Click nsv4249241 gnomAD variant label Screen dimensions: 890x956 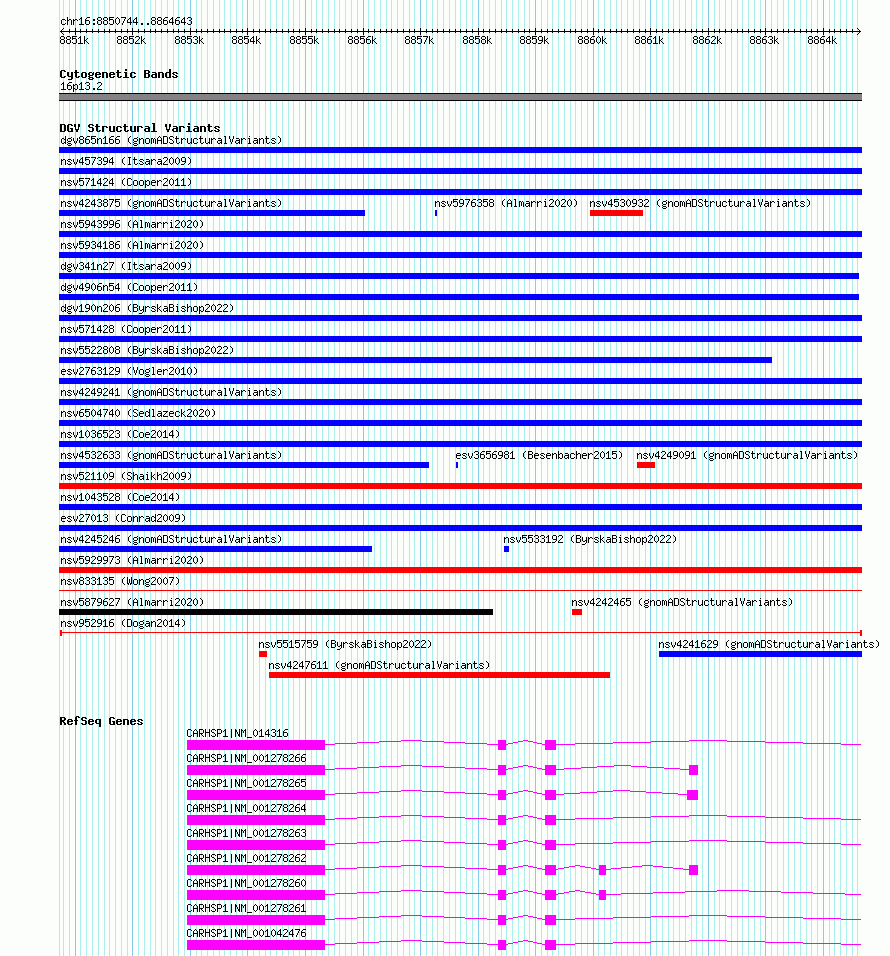[x=171, y=392]
